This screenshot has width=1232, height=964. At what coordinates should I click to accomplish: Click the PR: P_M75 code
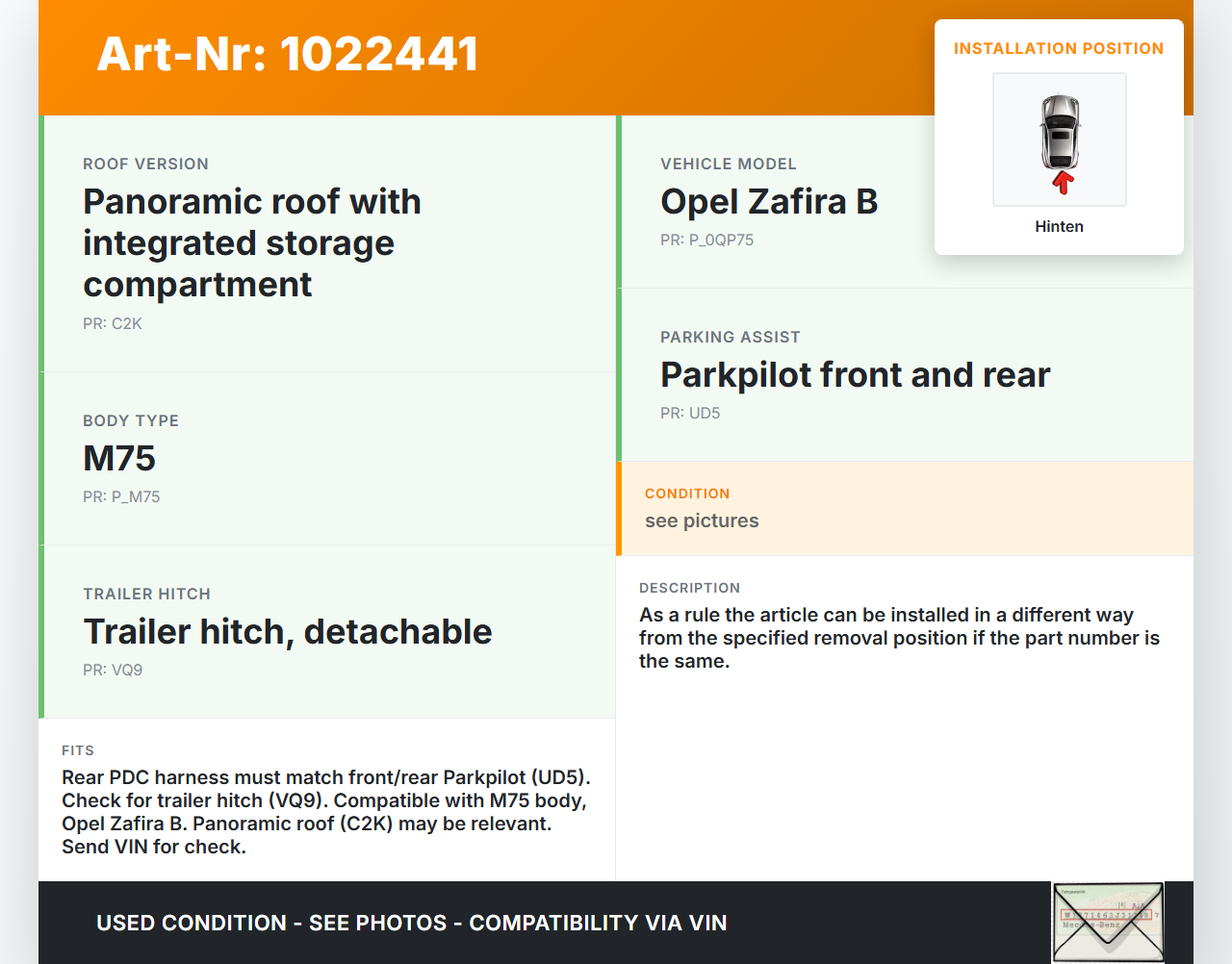121,496
